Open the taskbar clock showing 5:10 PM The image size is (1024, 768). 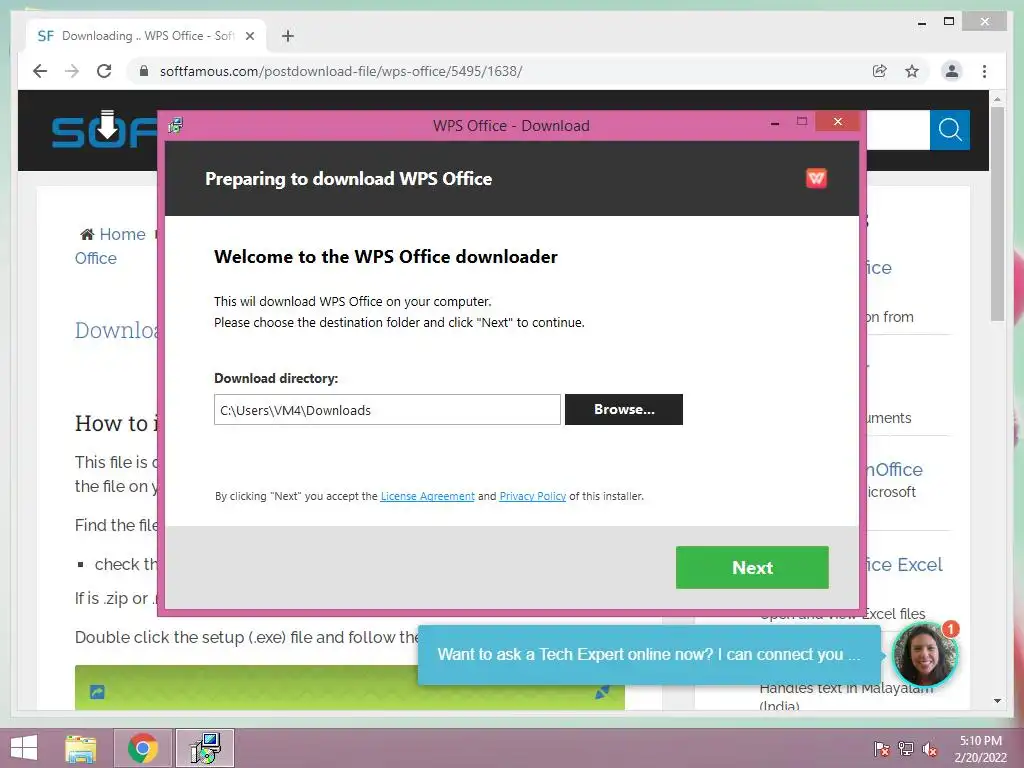tap(980, 749)
